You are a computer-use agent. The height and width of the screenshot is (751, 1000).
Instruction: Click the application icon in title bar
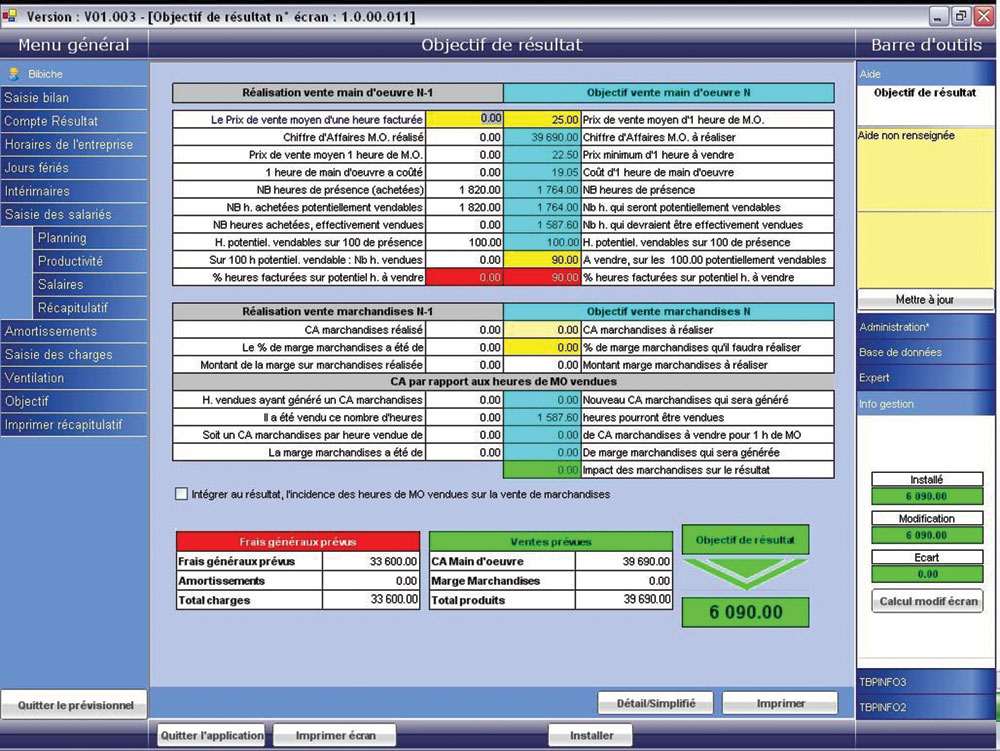click(11, 16)
